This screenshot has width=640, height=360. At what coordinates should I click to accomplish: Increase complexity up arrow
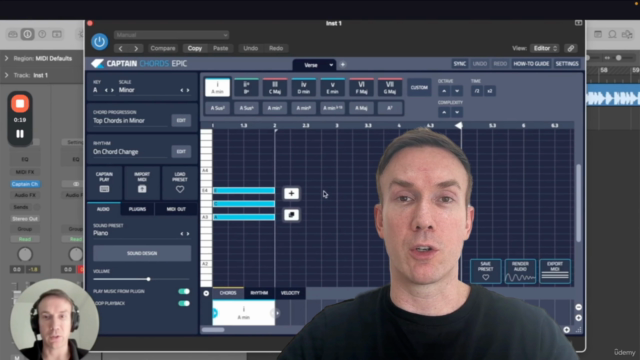pos(444,112)
